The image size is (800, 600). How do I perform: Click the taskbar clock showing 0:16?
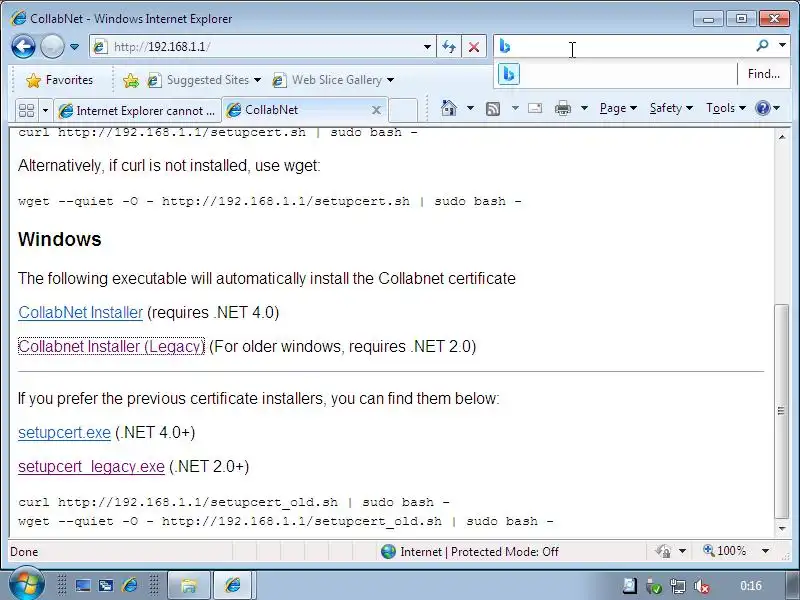[751, 586]
